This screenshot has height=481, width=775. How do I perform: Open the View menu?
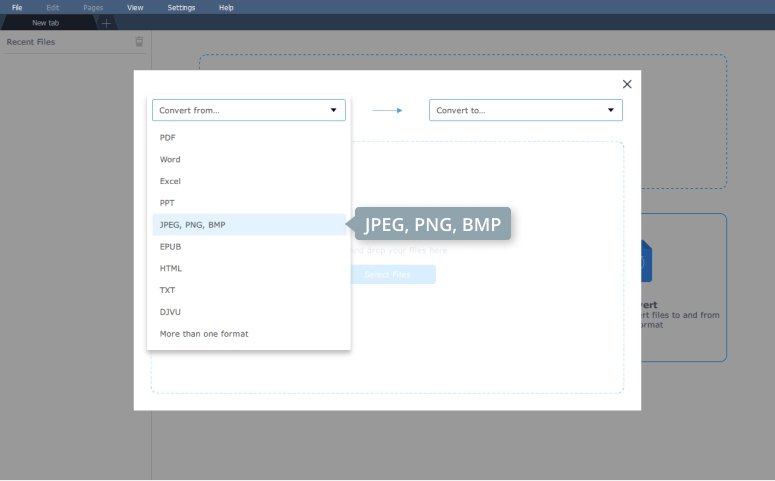pyautogui.click(x=135, y=7)
